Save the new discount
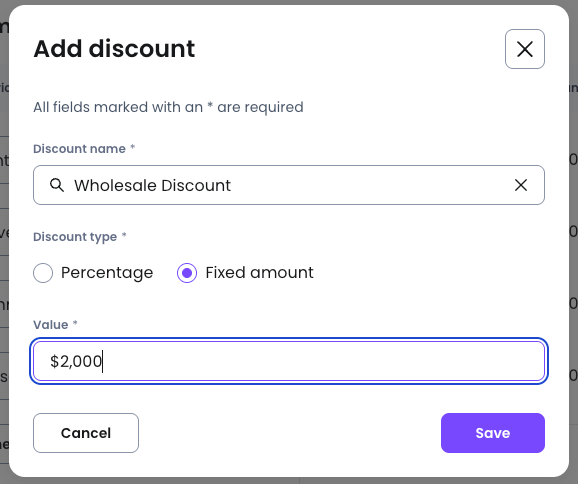This screenshot has height=484, width=578. (x=492, y=433)
